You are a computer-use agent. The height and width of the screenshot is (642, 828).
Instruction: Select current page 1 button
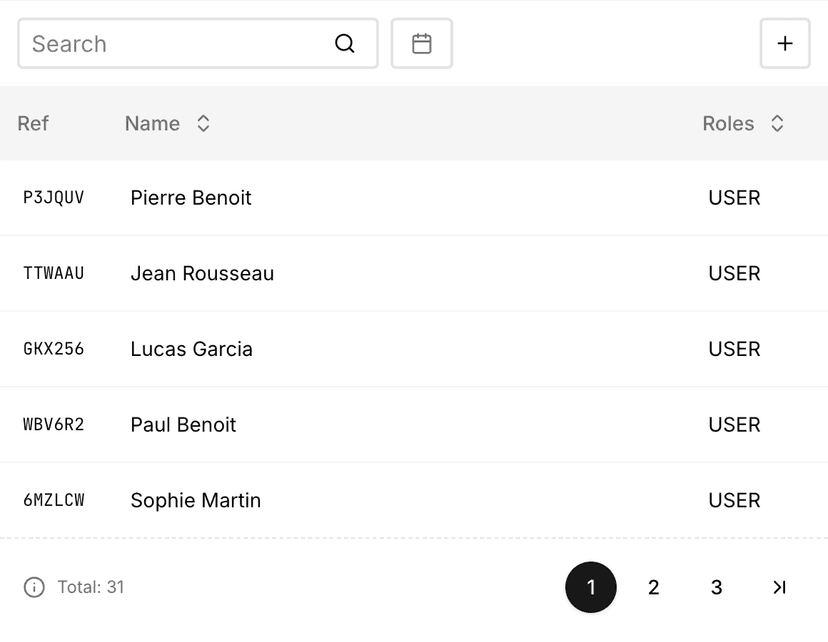(591, 587)
